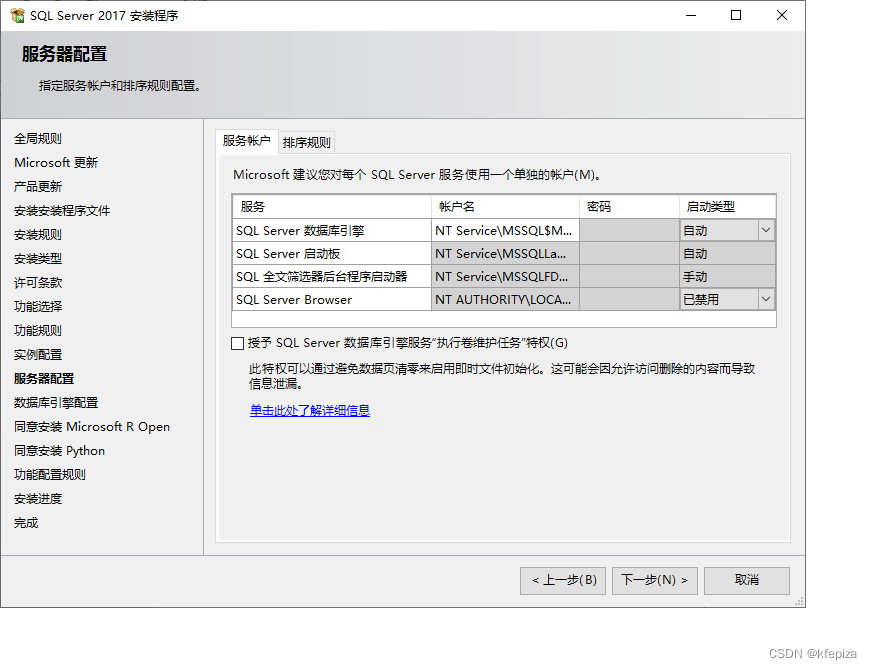Select 许可条款 step in sidebar
872x670 pixels.
(38, 282)
